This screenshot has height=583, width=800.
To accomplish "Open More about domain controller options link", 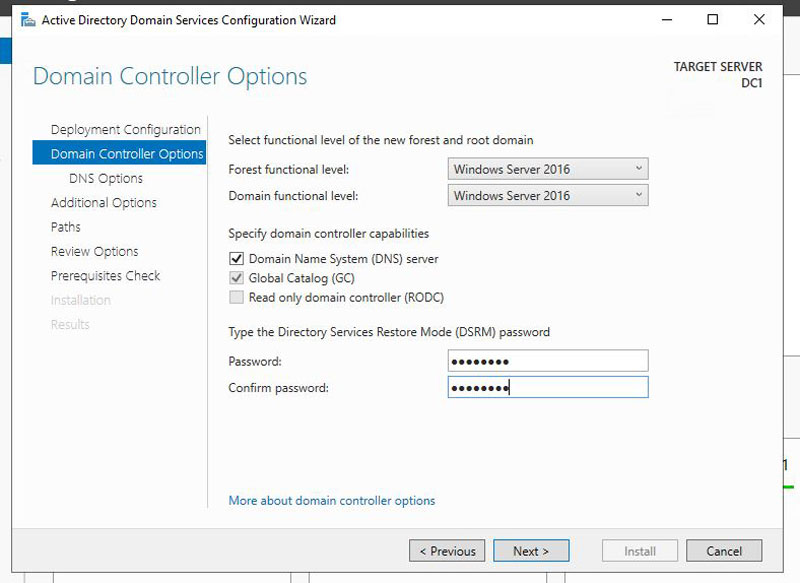I will click(x=332, y=500).
